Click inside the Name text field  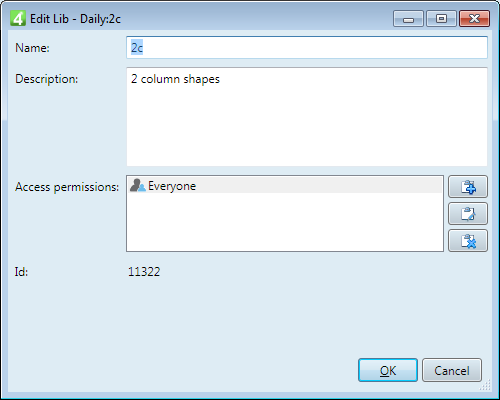pyautogui.click(x=307, y=48)
